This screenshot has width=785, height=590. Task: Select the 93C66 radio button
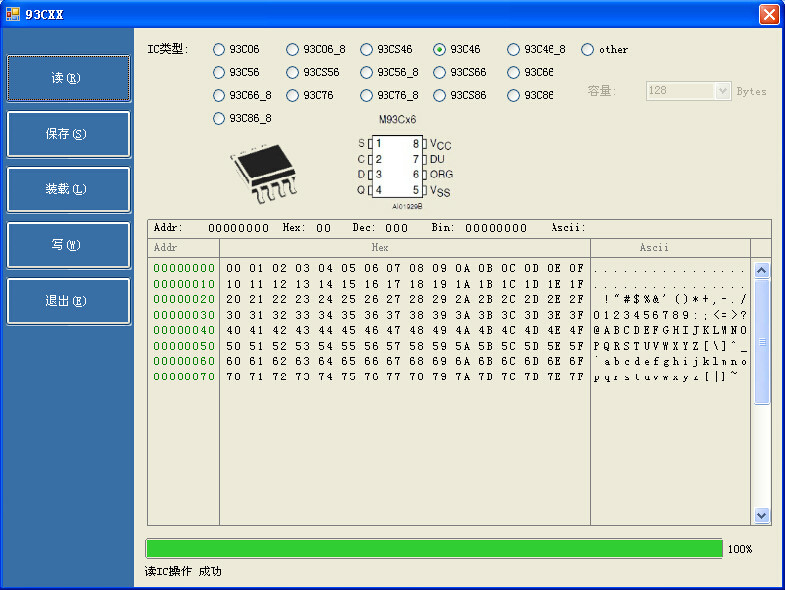coord(530,72)
